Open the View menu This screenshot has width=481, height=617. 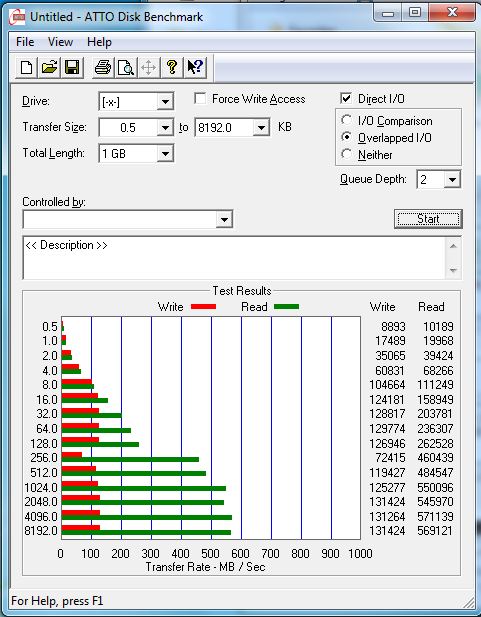point(60,42)
